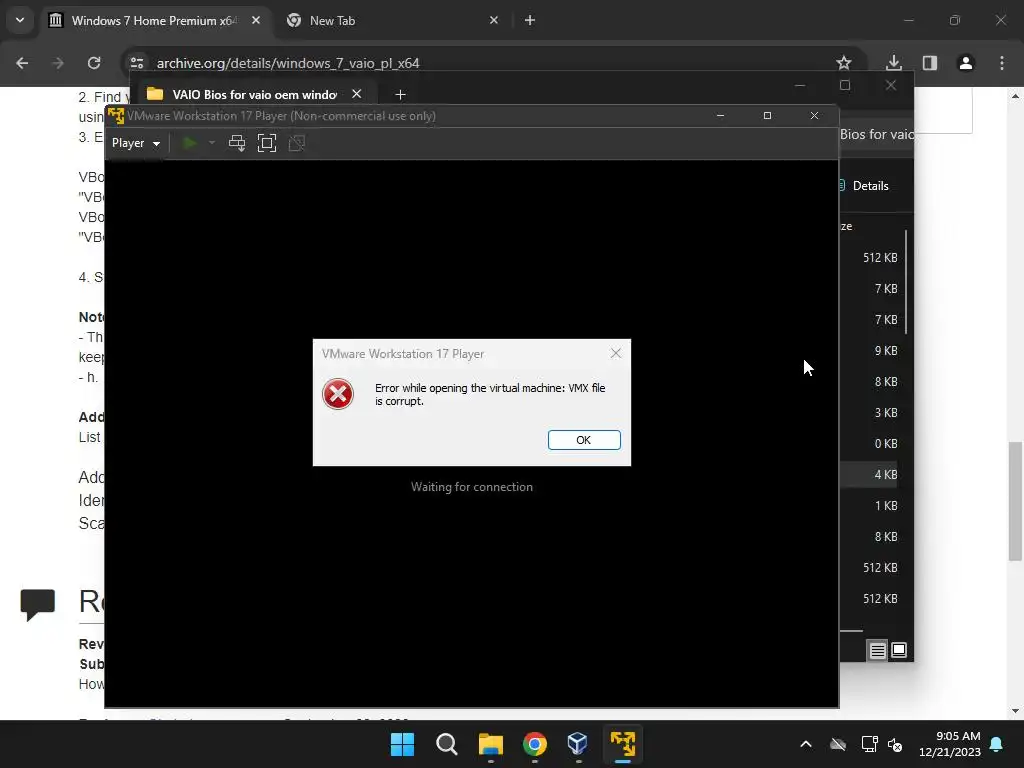Add a new Chrome tab
The image size is (1024, 768).
click(530, 20)
